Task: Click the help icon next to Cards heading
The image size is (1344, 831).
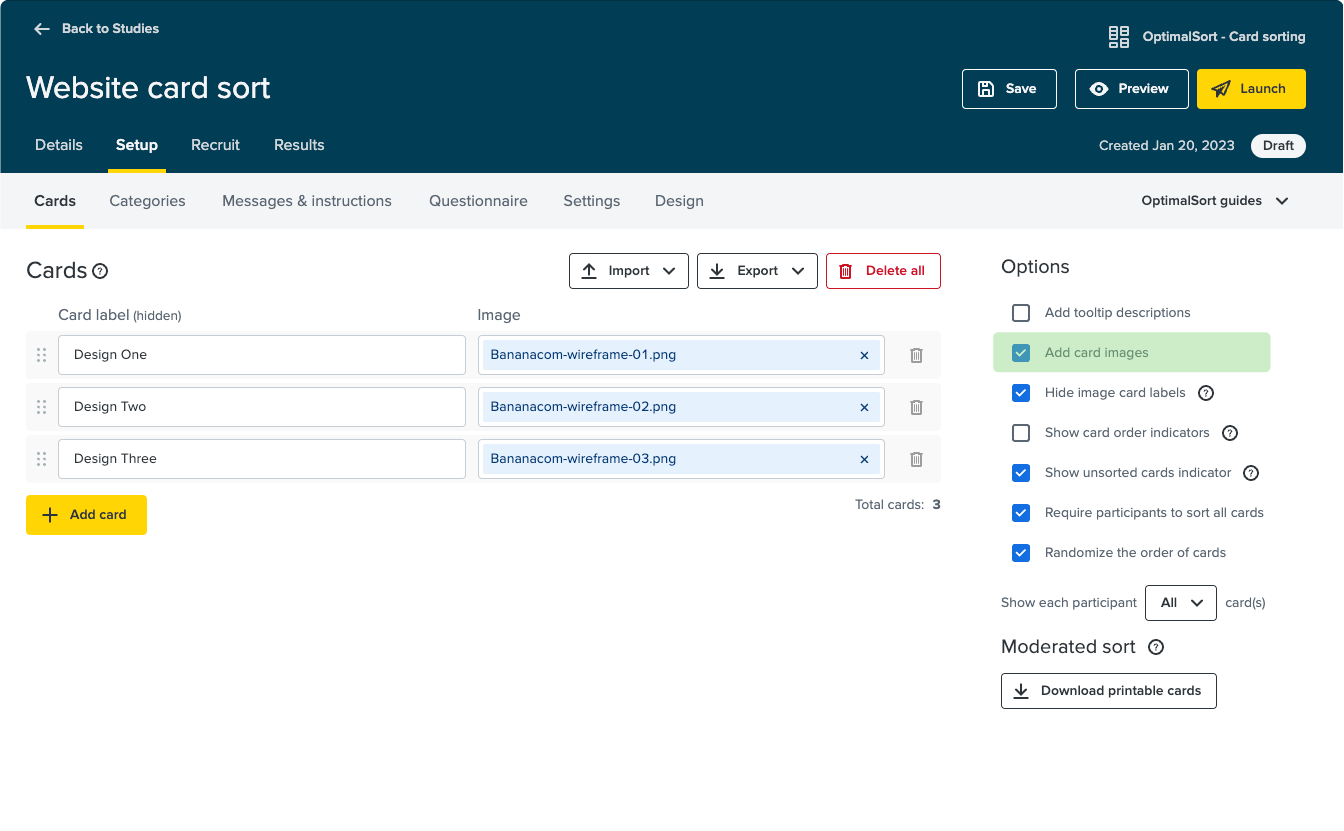Action: 100,271
